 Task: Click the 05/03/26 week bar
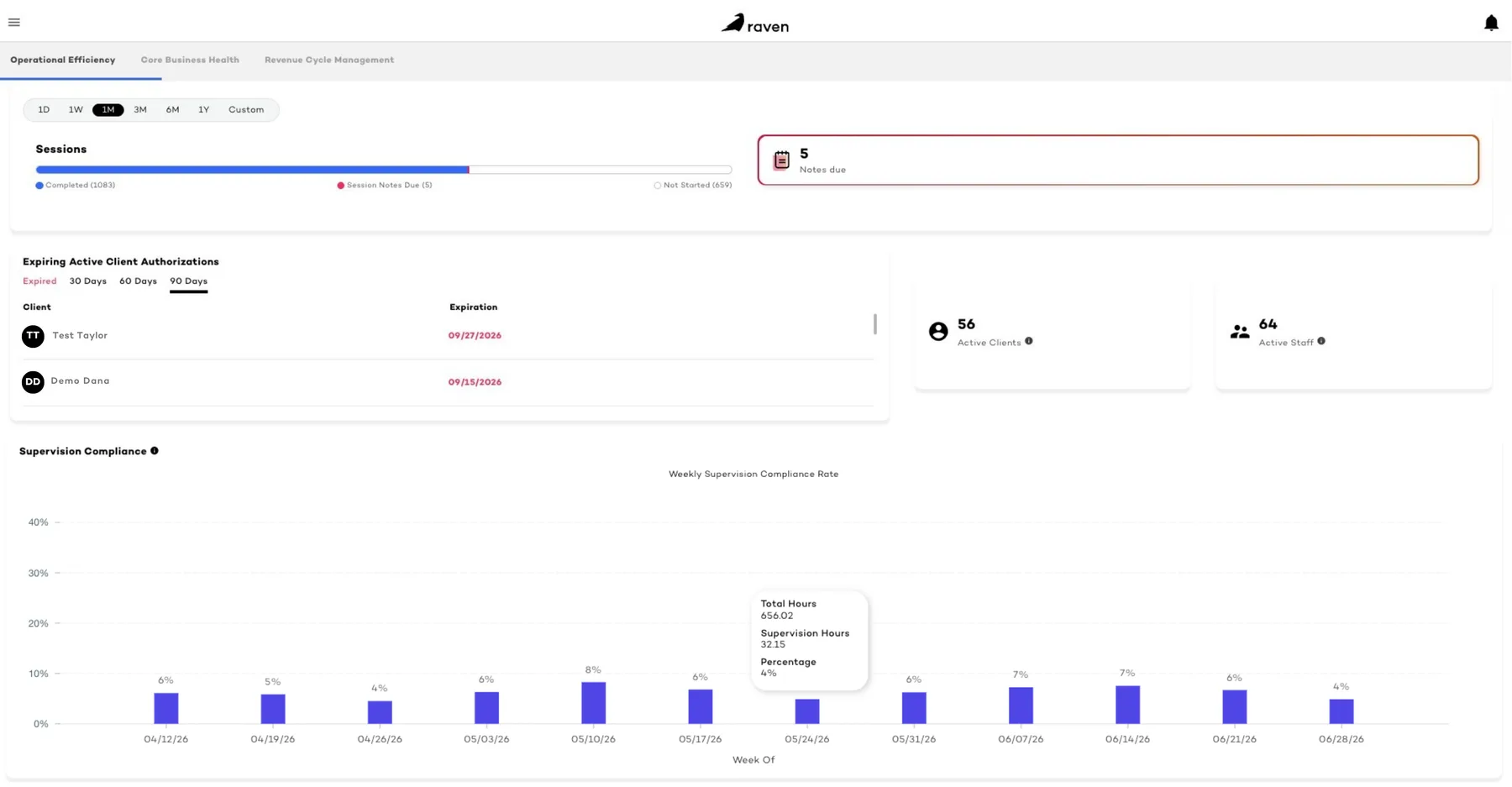[486, 708]
